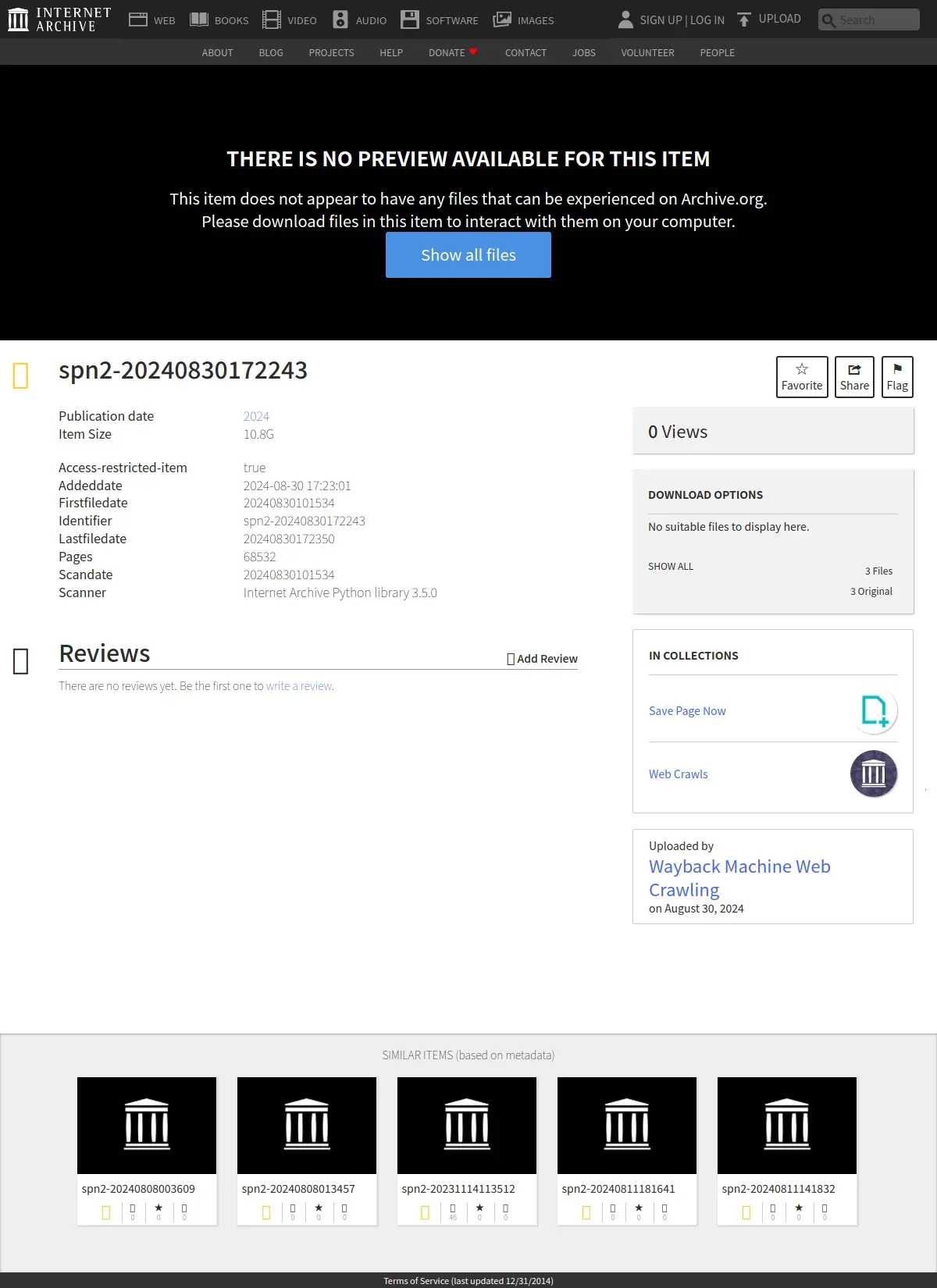Click favorite star on spn2-20240811181641 card
The image size is (937, 1288).
tap(639, 1208)
